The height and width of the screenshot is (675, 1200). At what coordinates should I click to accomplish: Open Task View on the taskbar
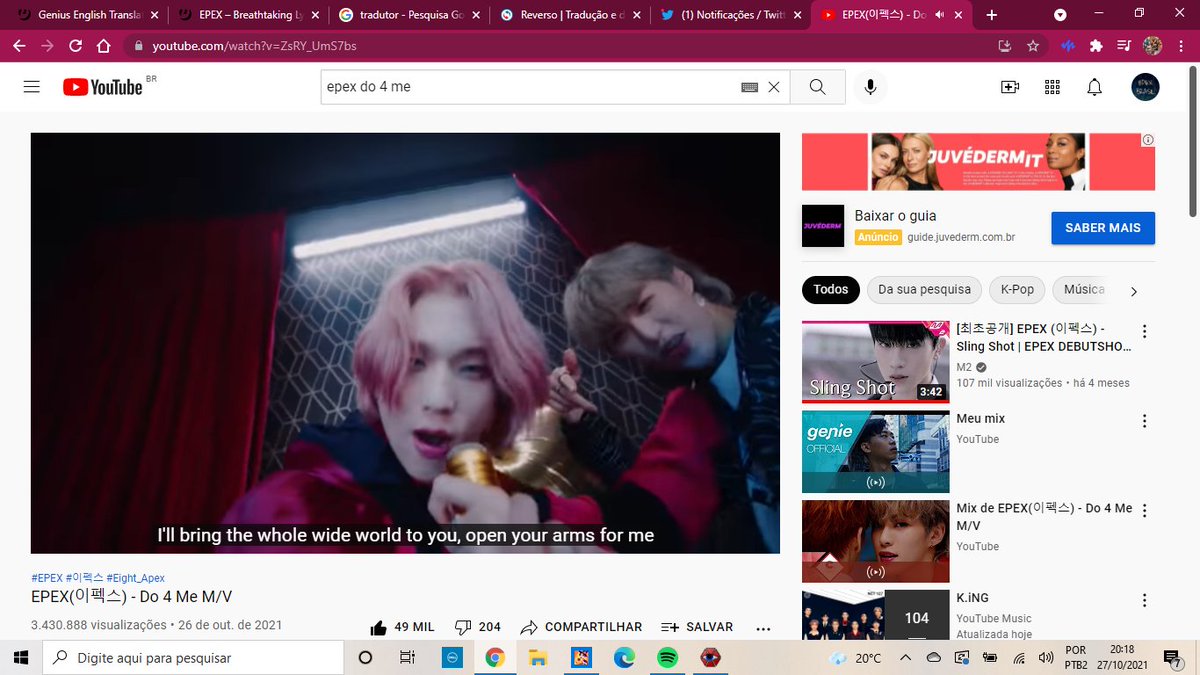pos(407,658)
